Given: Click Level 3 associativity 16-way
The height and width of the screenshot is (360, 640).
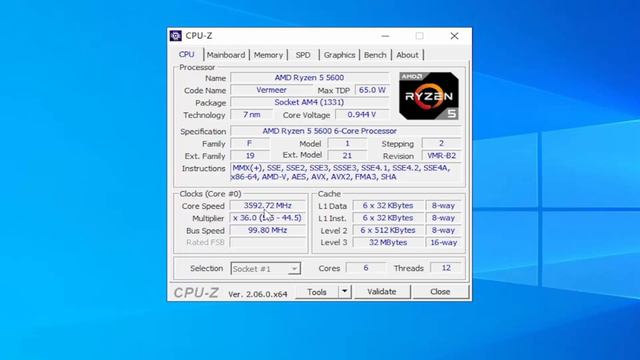Looking at the screenshot, I should [443, 242].
